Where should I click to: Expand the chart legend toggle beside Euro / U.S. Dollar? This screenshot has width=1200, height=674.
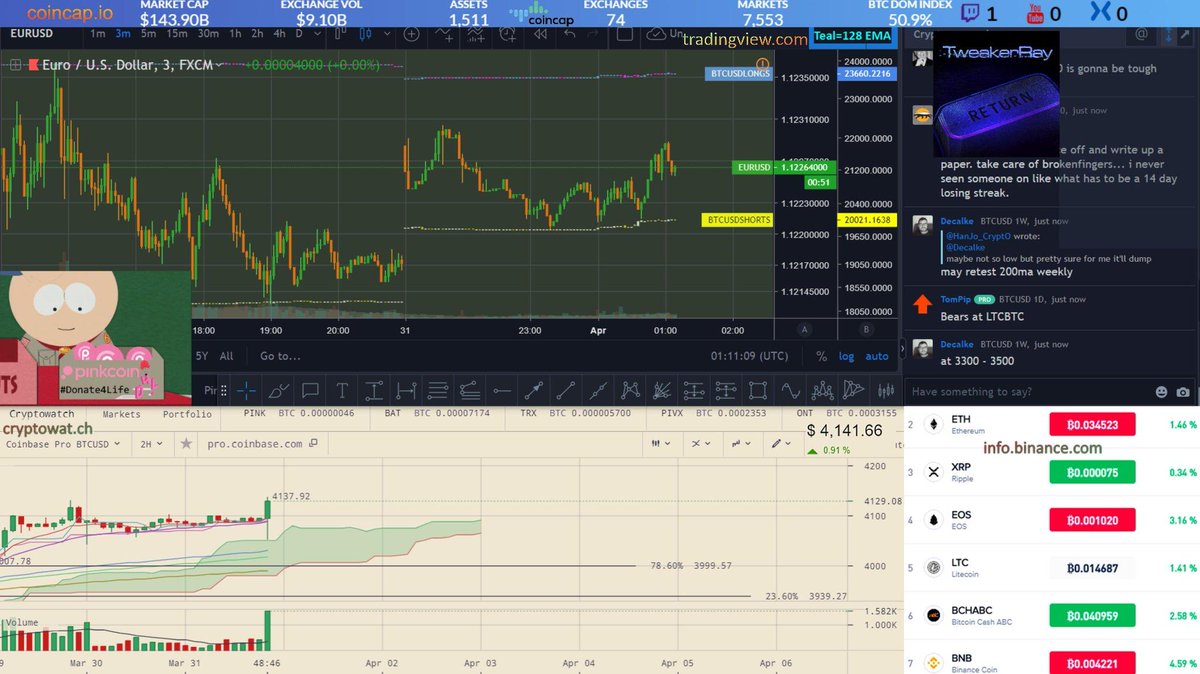click(17, 65)
